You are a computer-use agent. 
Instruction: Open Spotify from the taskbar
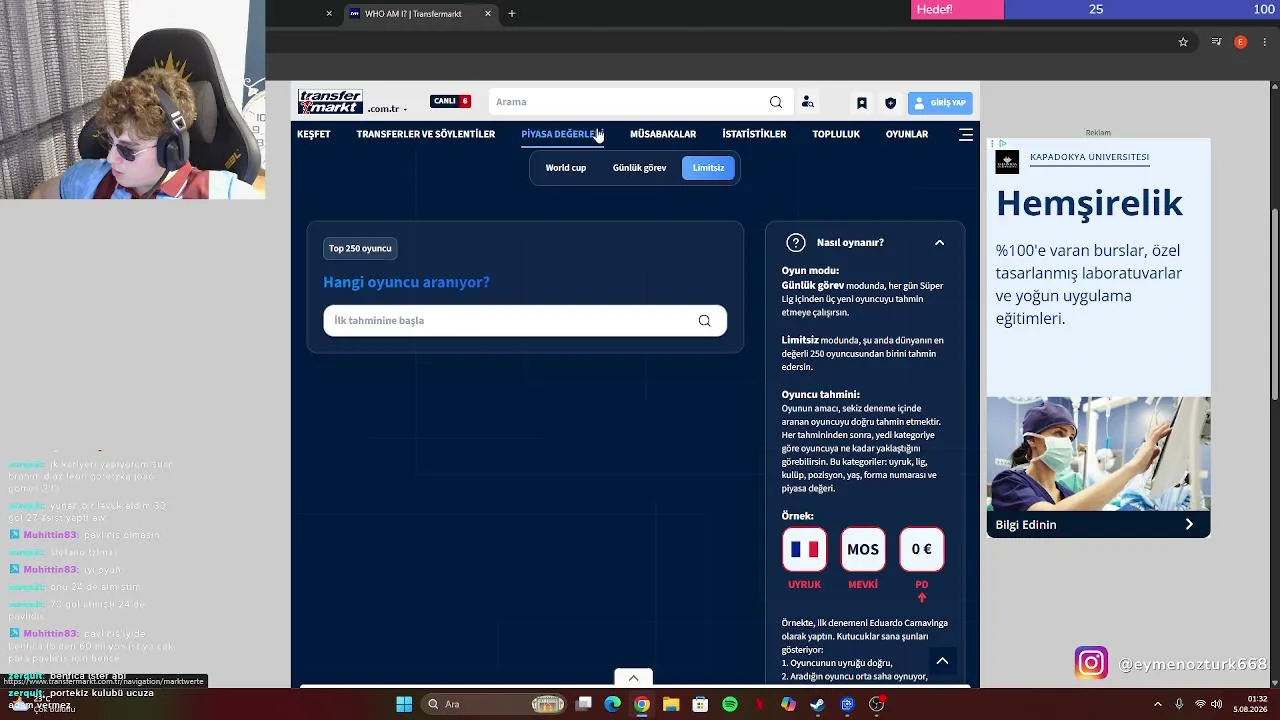tap(730, 704)
